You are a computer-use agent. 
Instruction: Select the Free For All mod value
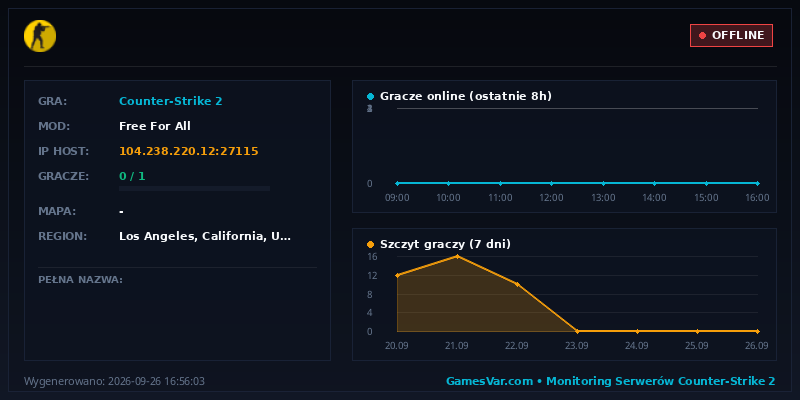[x=155, y=126]
